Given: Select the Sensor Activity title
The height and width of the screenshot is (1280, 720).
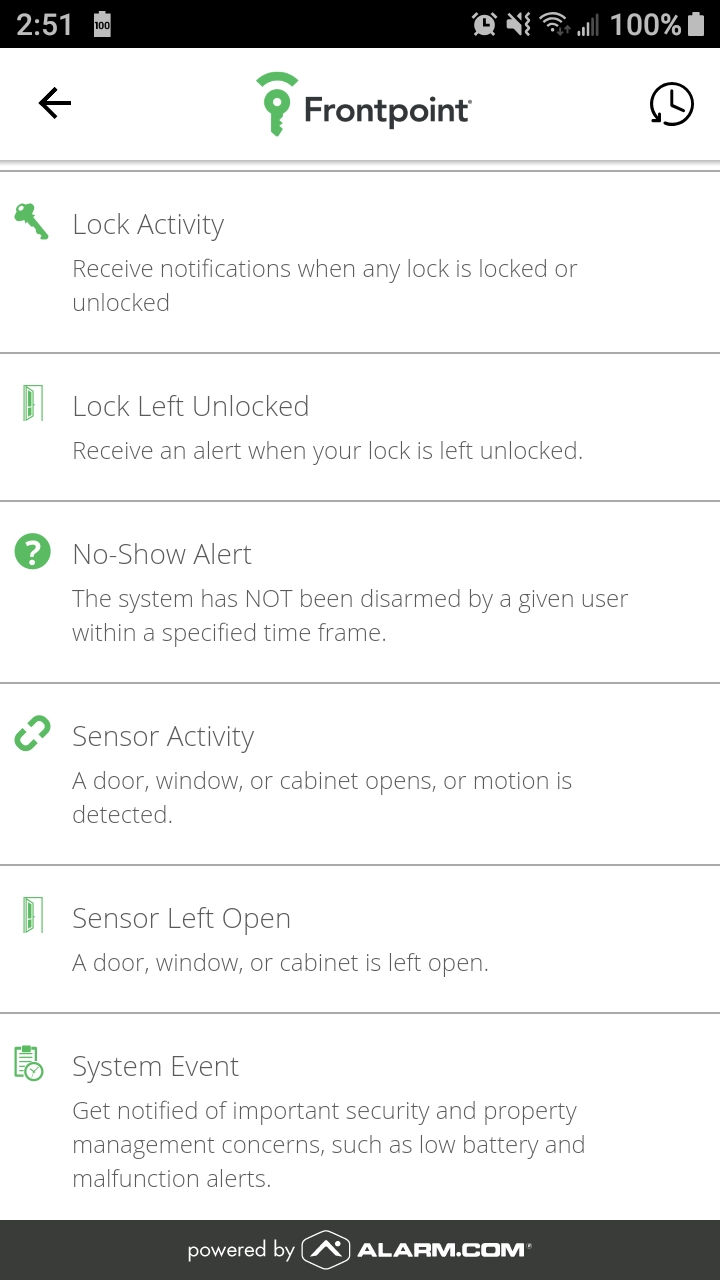Looking at the screenshot, I should tap(163, 737).
